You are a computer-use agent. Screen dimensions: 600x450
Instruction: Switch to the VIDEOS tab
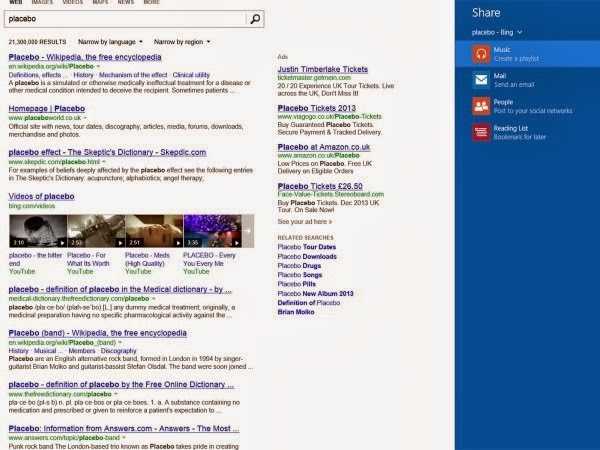(x=73, y=2)
